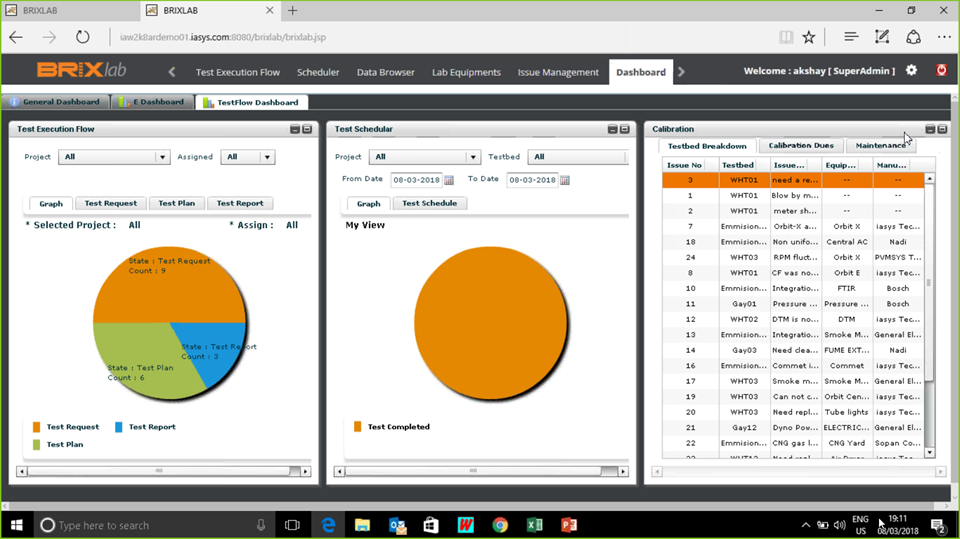Open the Dashboard navigation tab
Viewport: 960px width, 539px height.
[x=640, y=72]
